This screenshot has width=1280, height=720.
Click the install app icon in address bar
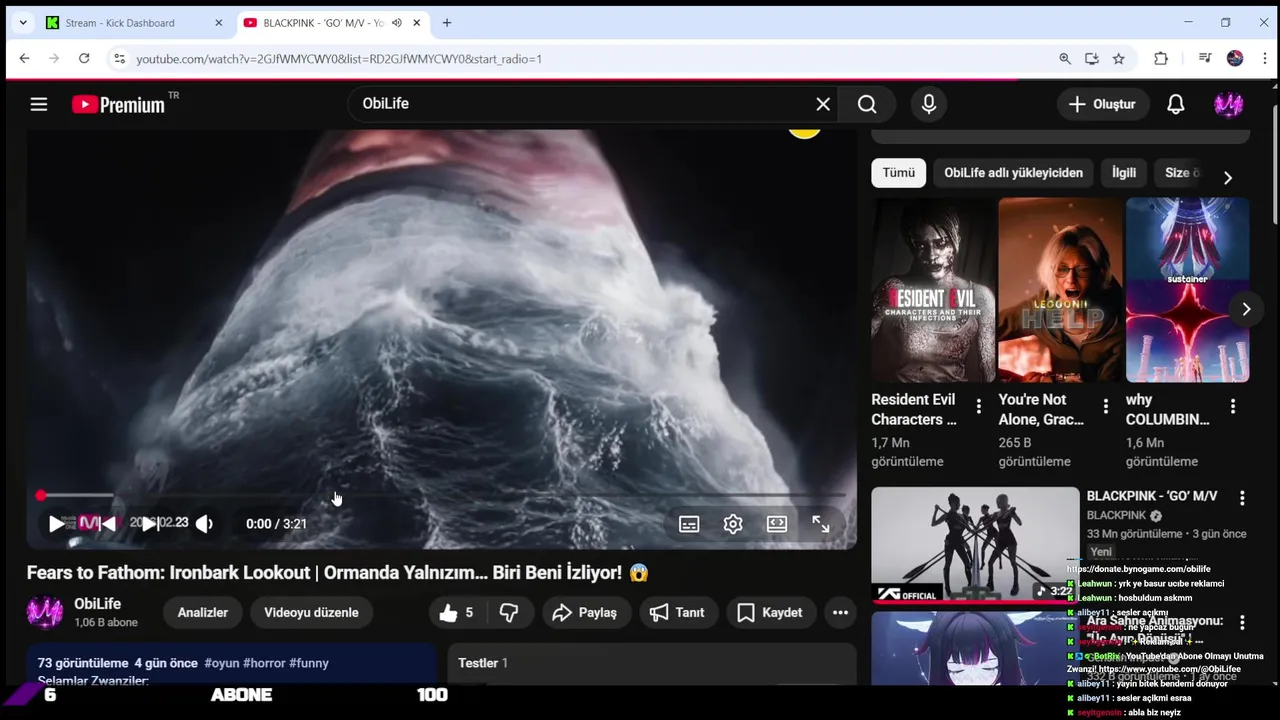(1092, 59)
